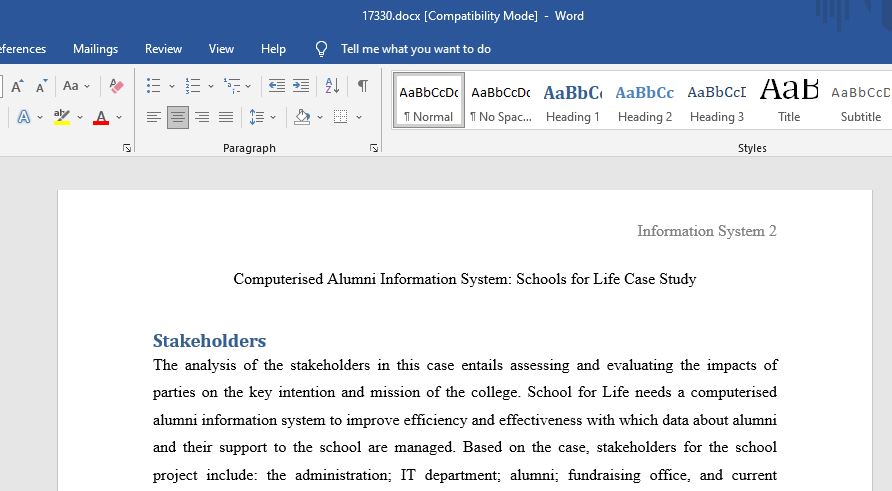Apply the No Spacing style
Screen dimensions: 892x491
tap(501, 100)
